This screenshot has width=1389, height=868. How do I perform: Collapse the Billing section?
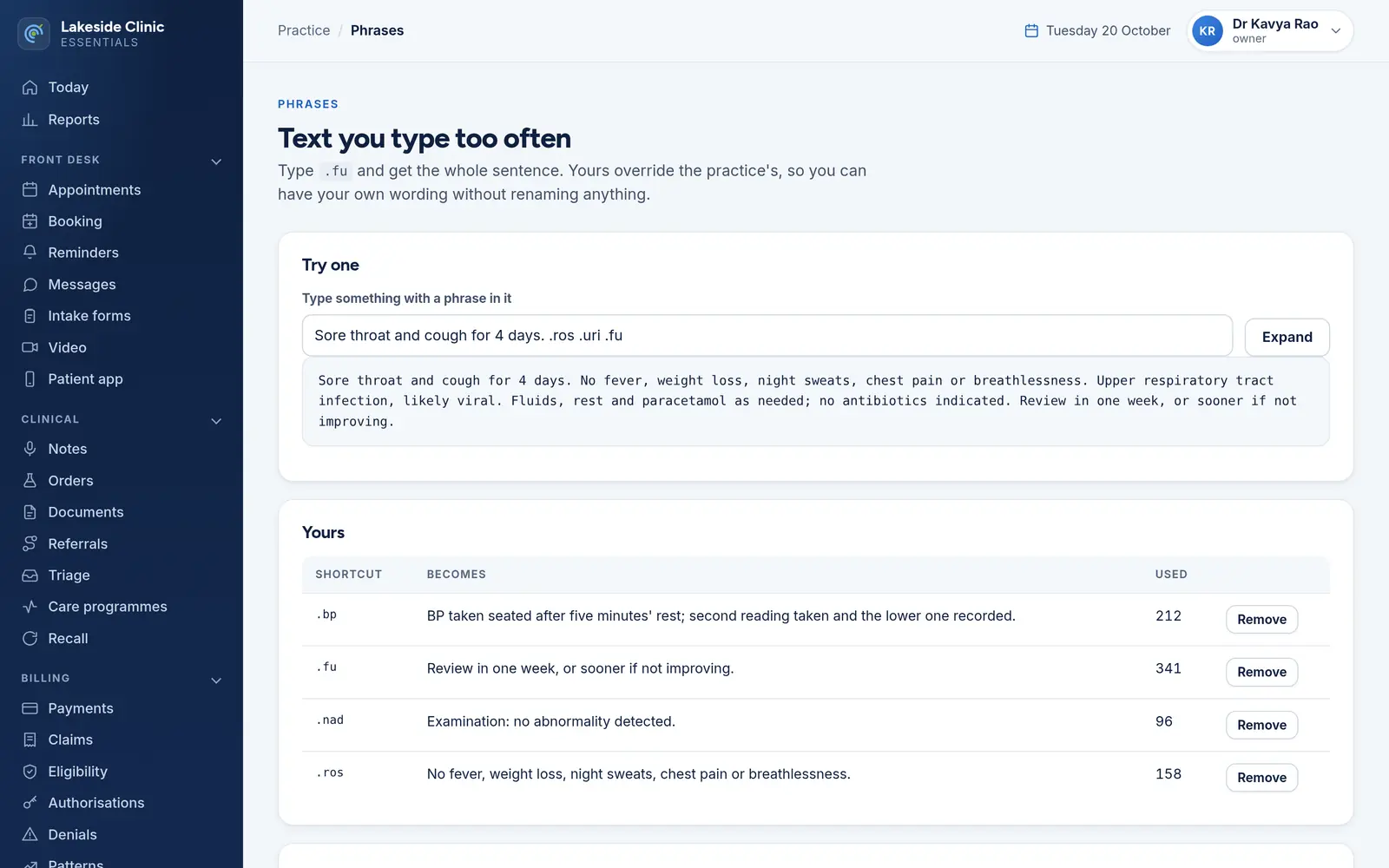point(216,680)
